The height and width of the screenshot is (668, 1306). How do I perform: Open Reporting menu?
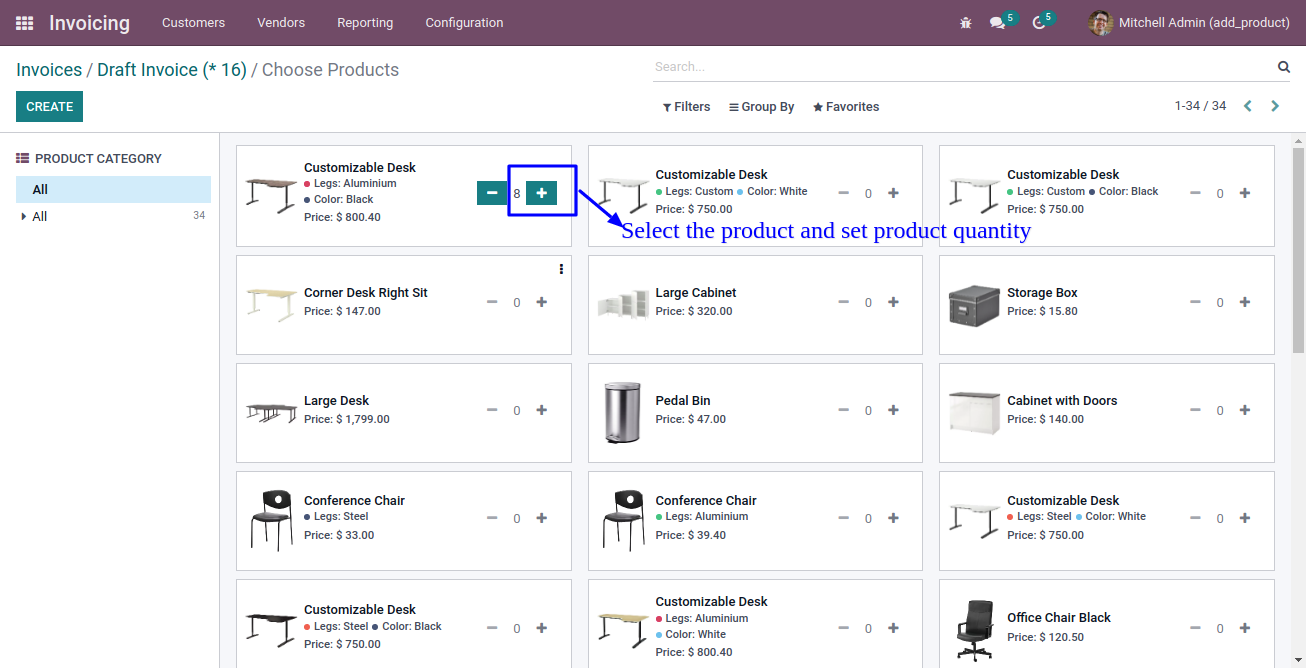click(x=365, y=22)
